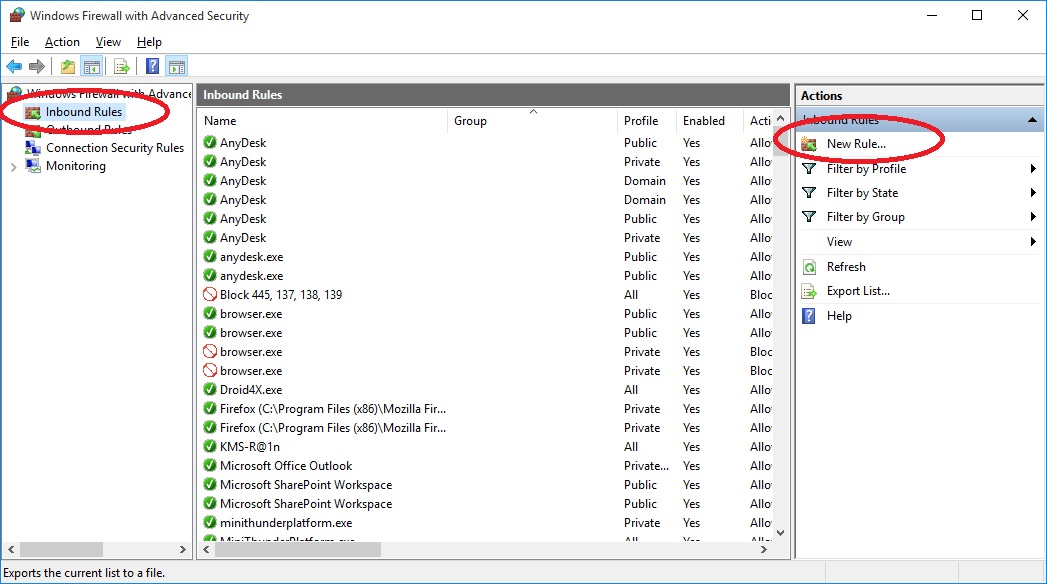1047x584 pixels.
Task: Click the Up one level folder icon
Action: 67,67
